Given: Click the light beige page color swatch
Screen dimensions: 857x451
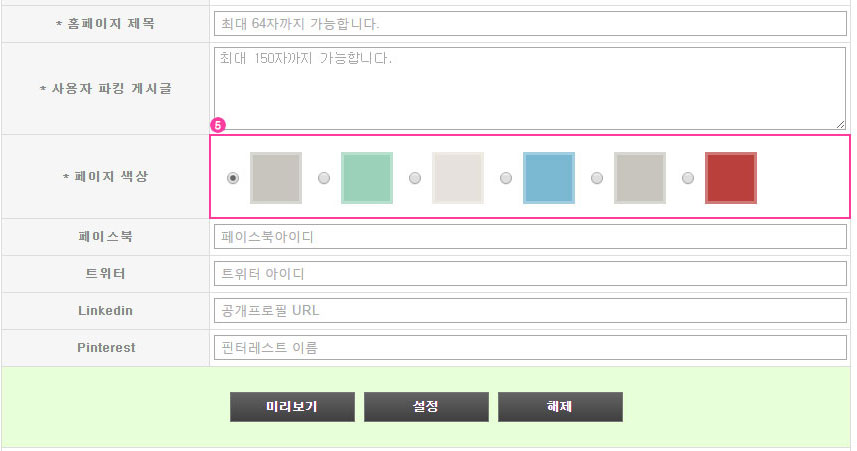Looking at the screenshot, I should (458, 178).
